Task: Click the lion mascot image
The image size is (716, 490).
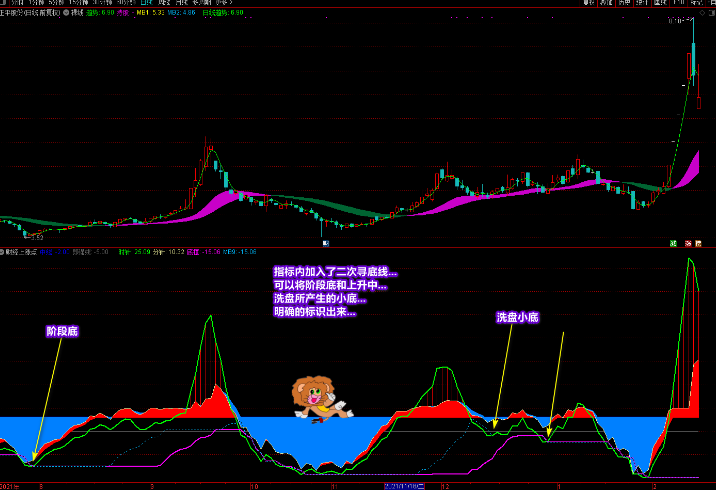Action: point(317,399)
